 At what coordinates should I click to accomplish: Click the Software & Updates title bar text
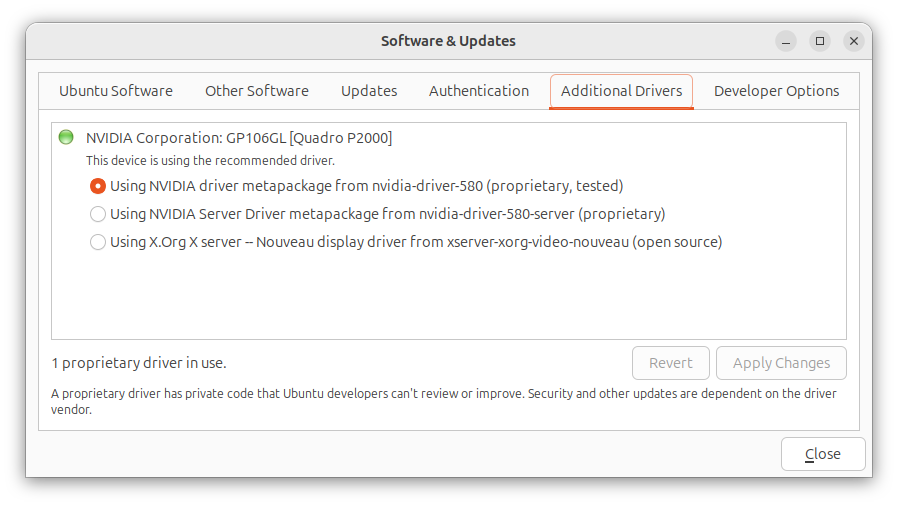(448, 41)
